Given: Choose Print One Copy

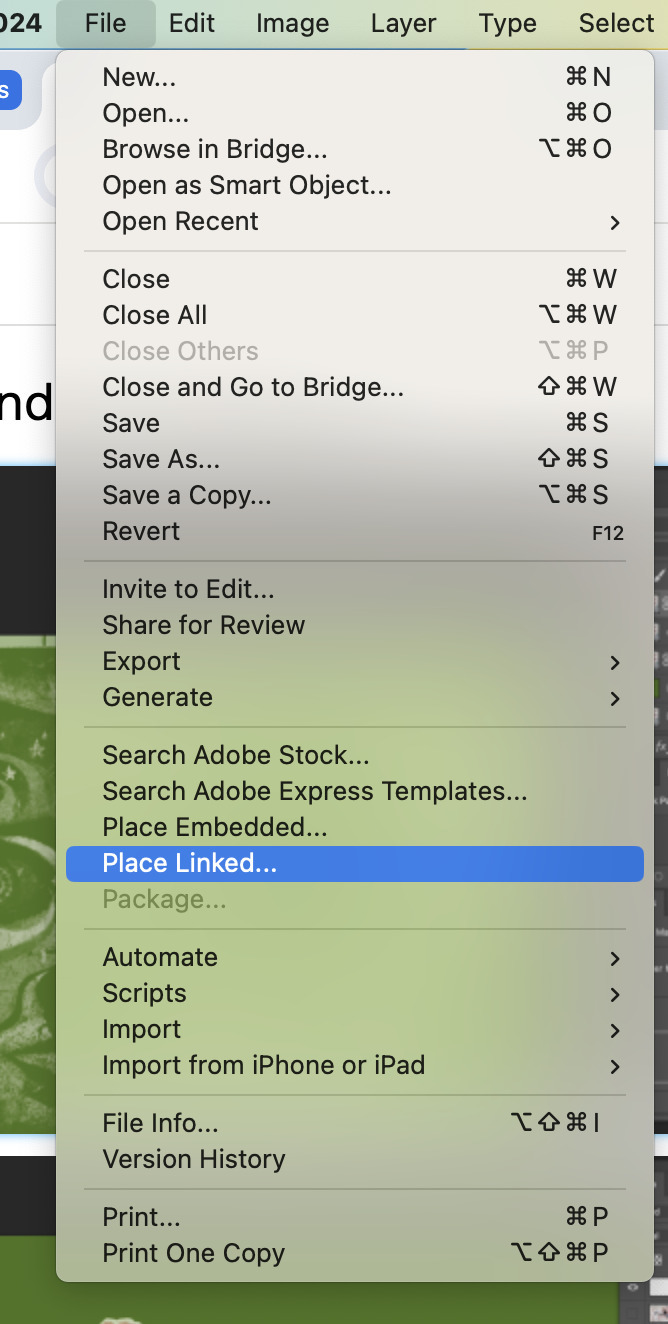Looking at the screenshot, I should click(355, 1253).
